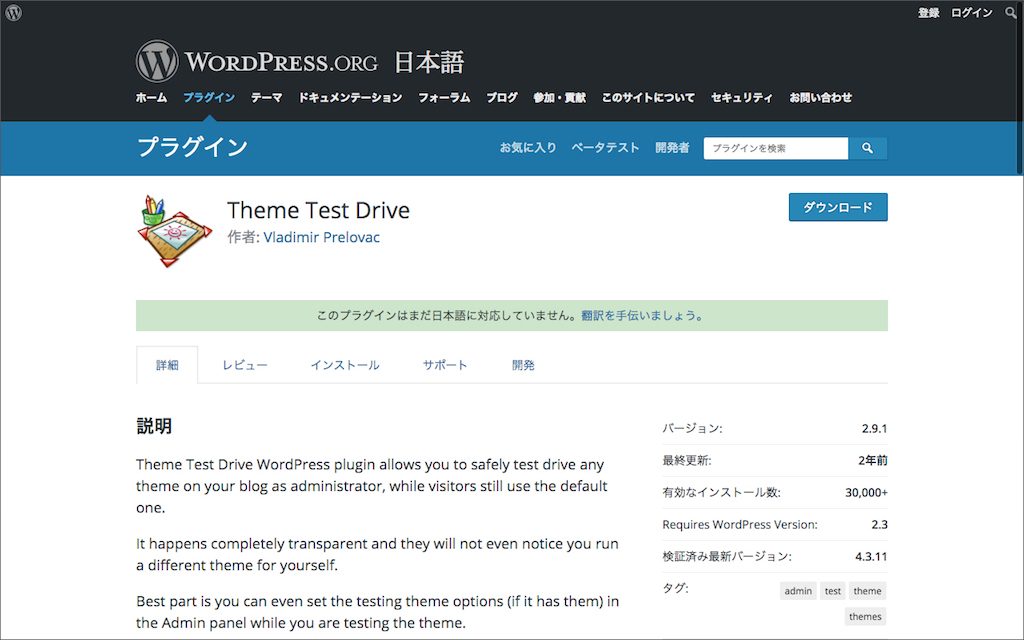This screenshot has height=640, width=1024.
Task: Click the version value 2.9.1
Action: pyautogui.click(x=874, y=428)
